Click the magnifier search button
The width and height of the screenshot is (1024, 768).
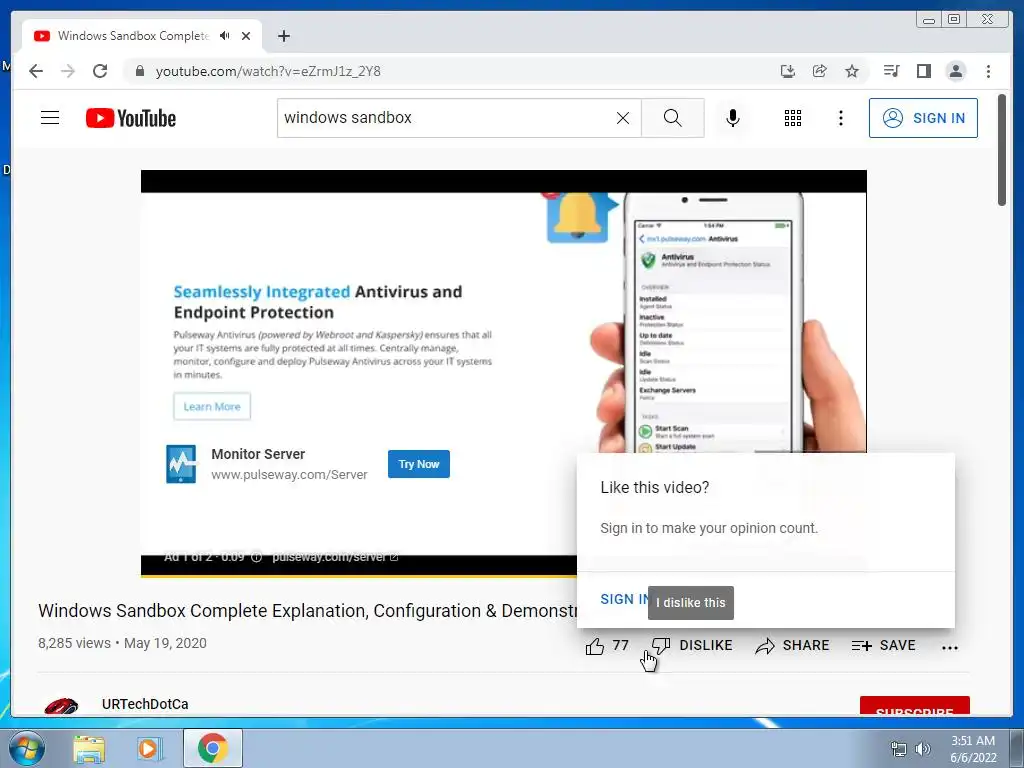(673, 118)
